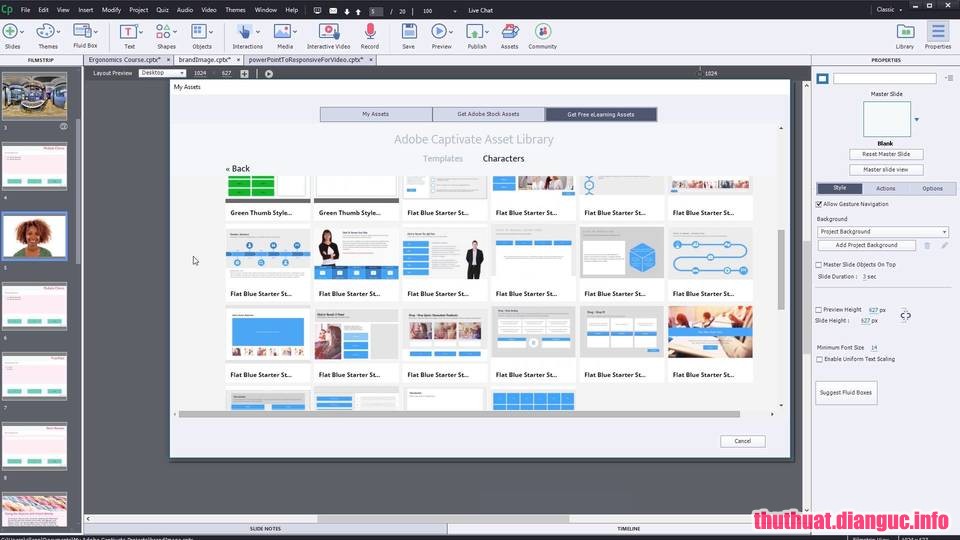Click Add Project Background button
This screenshot has width=960, height=540.
tap(866, 246)
